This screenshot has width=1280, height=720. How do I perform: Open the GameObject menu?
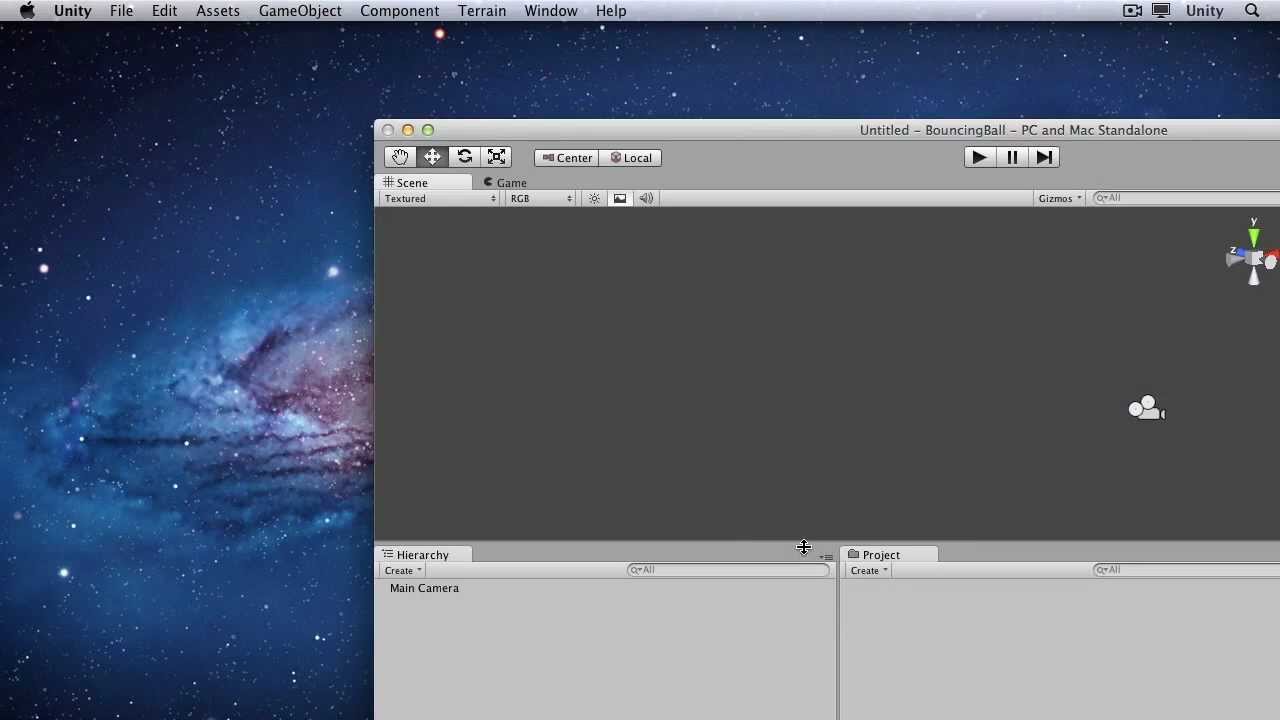[300, 11]
